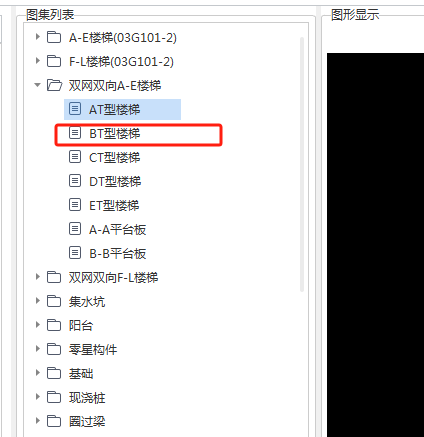
Task: Expand the 双网双向F-L楼梯 folder arrow
Action: pos(38,277)
